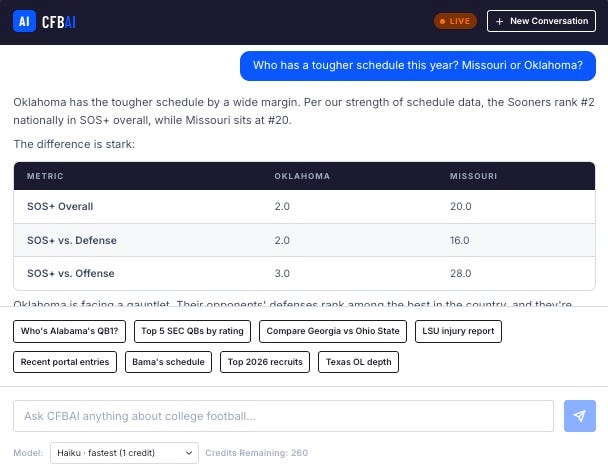The width and height of the screenshot is (608, 471).
Task: Select Recent portal entries chip
Action: 65,362
